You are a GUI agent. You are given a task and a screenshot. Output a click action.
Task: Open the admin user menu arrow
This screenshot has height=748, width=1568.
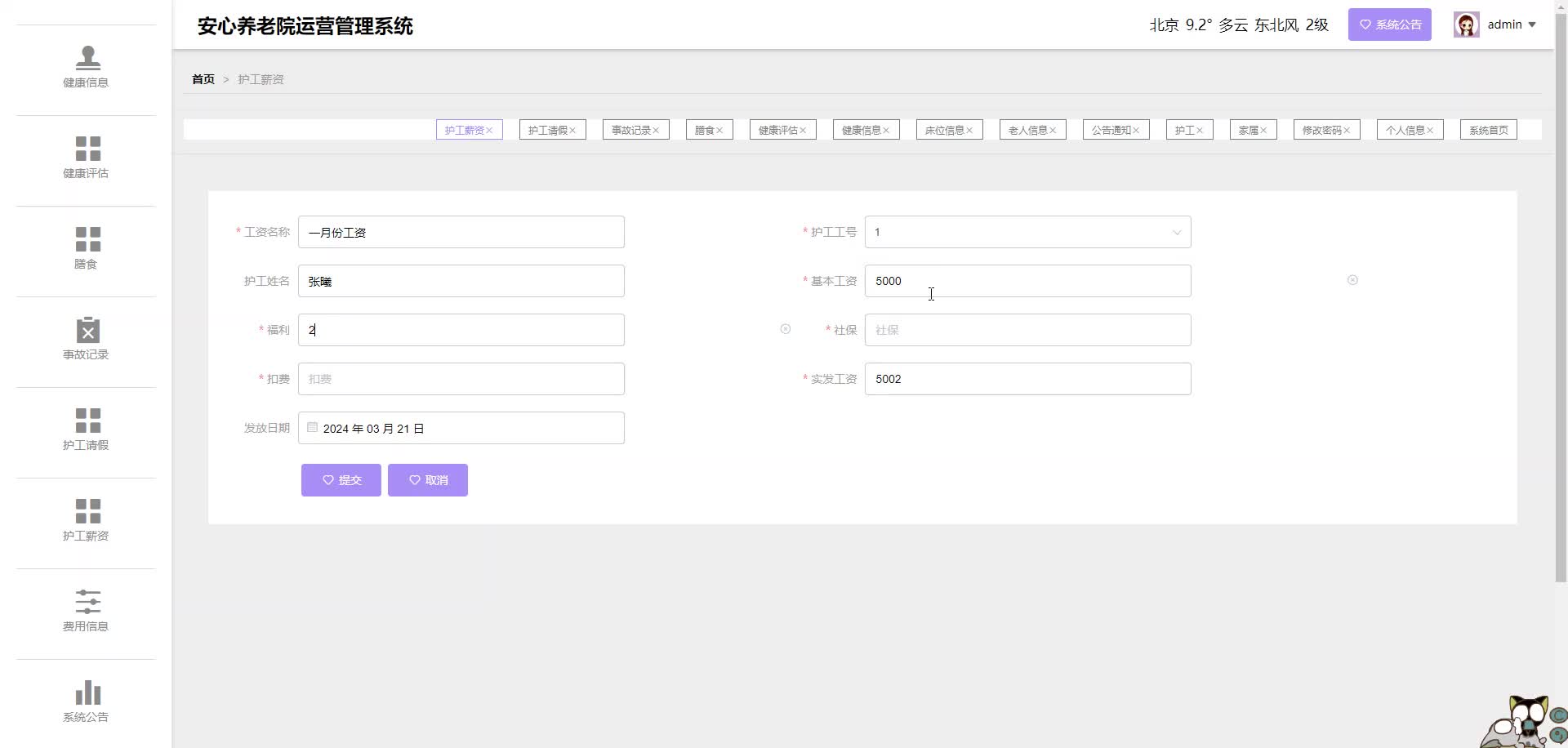[1532, 24]
